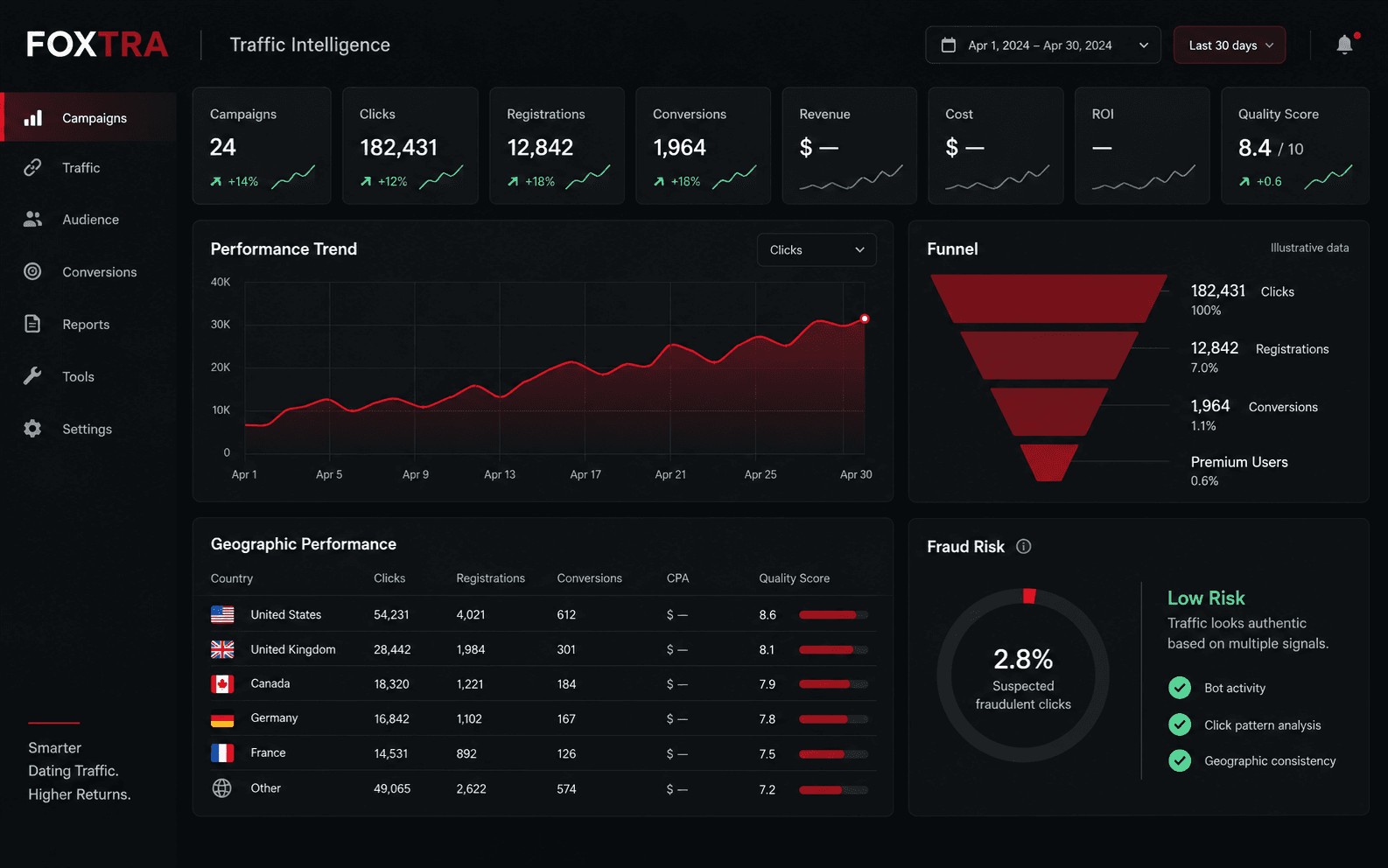Click the Reports document icon

point(32,324)
